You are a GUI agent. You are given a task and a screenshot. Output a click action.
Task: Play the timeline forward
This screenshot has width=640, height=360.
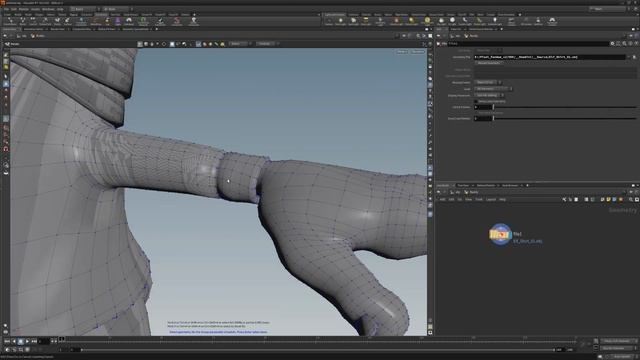tap(27, 341)
